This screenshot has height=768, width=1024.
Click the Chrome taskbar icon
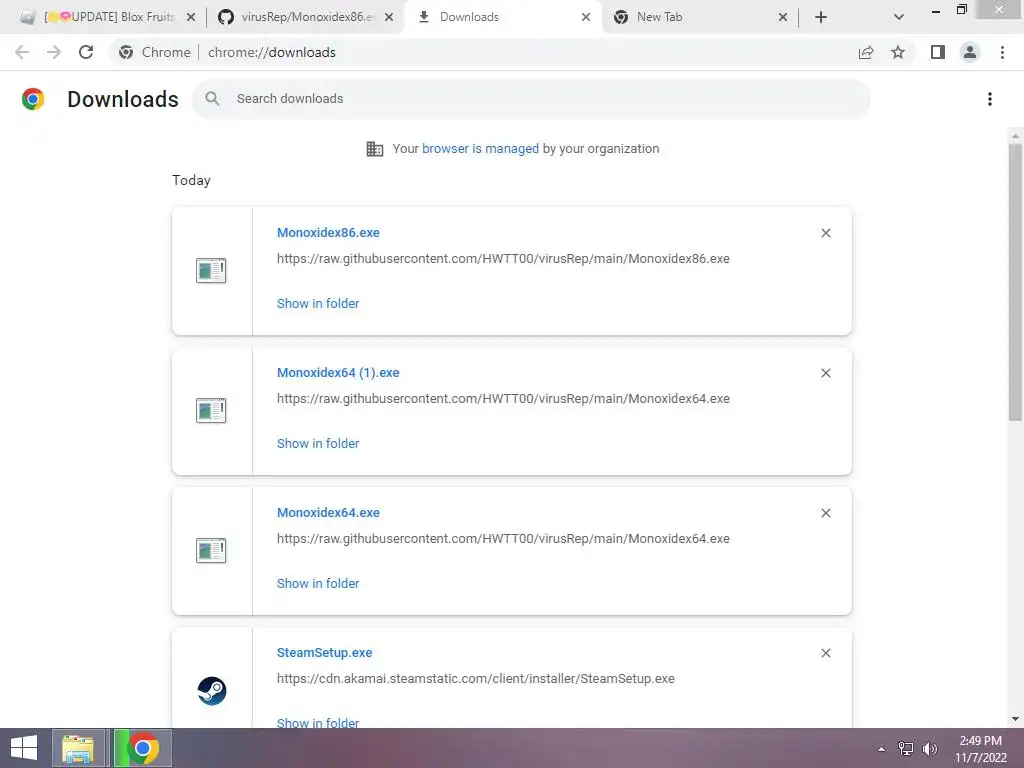[x=142, y=748]
